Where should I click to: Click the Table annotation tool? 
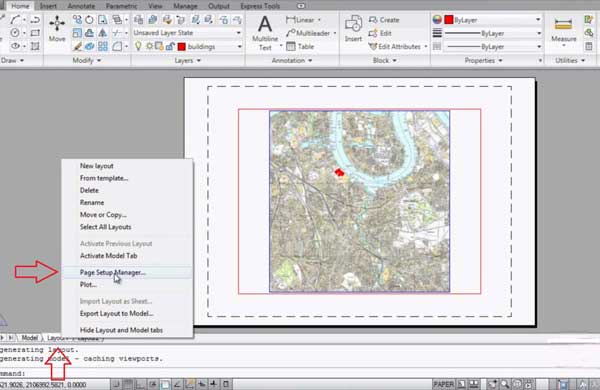[x=300, y=47]
